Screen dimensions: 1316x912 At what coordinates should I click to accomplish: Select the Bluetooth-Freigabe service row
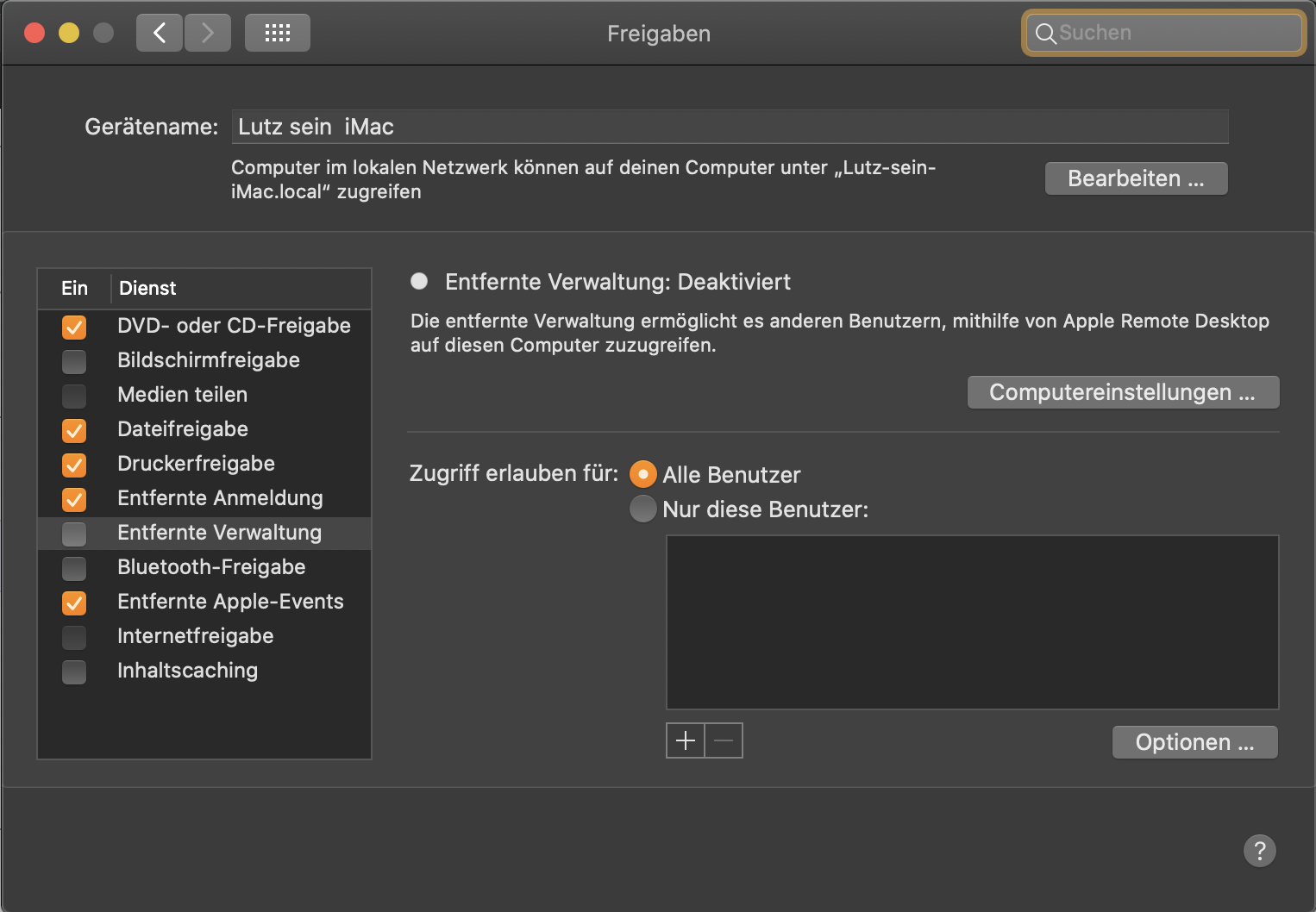pyautogui.click(x=204, y=567)
